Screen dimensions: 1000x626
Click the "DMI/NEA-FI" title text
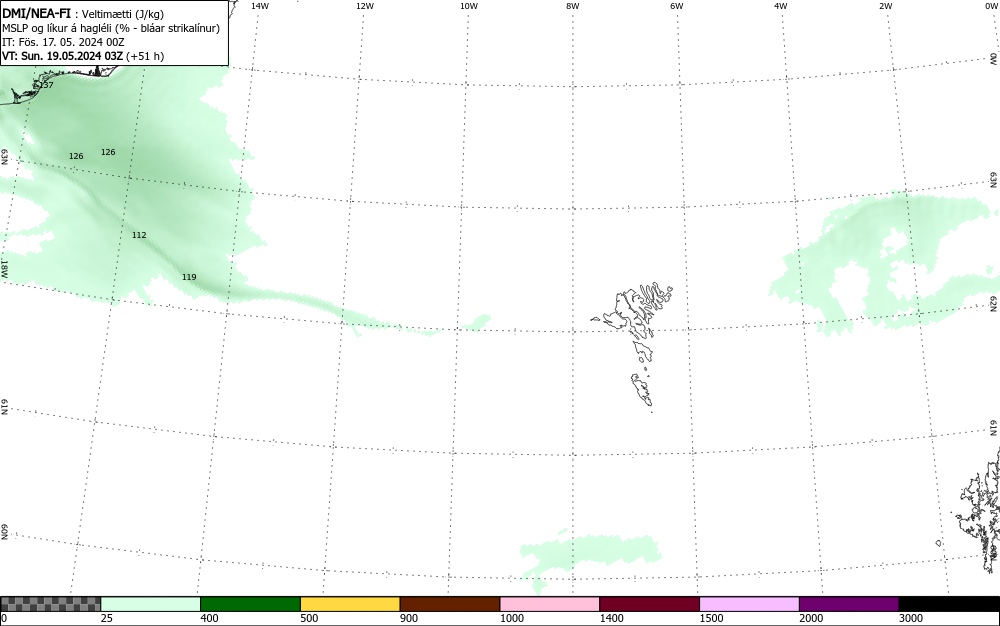[x=36, y=13]
